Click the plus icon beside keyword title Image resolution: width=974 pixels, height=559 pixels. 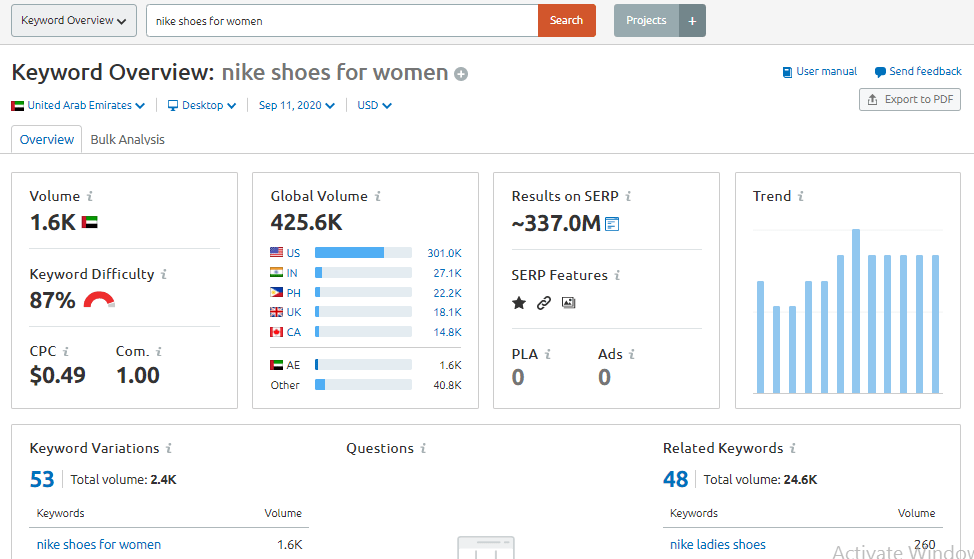click(461, 74)
